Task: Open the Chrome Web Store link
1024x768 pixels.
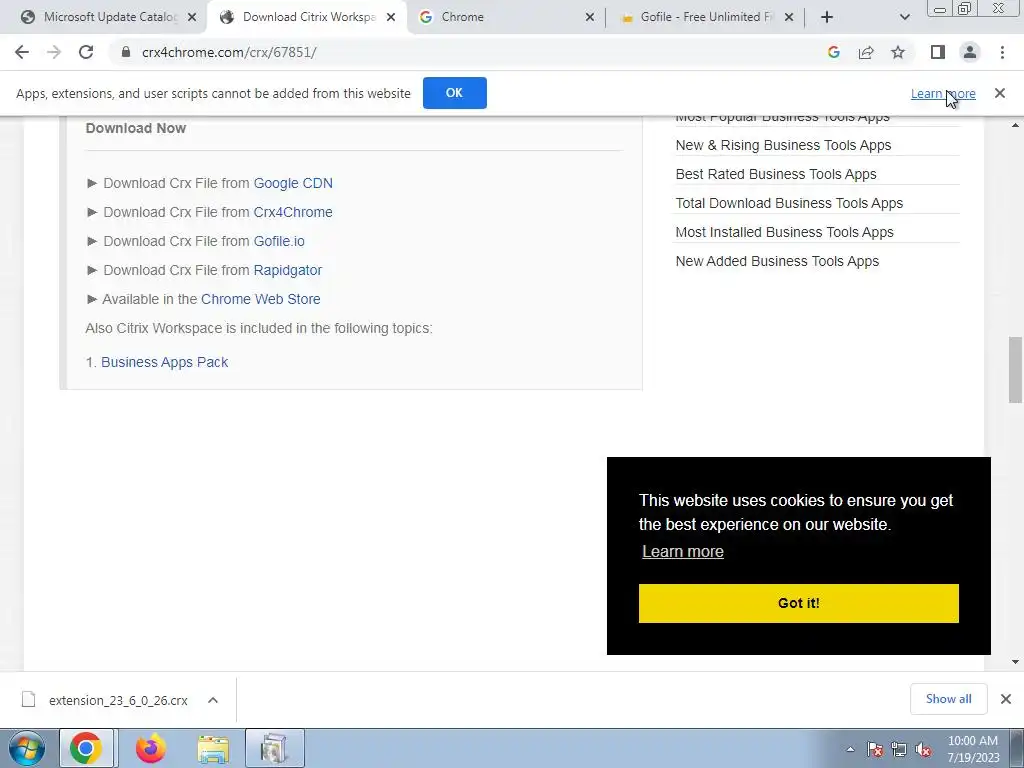Action: click(261, 299)
